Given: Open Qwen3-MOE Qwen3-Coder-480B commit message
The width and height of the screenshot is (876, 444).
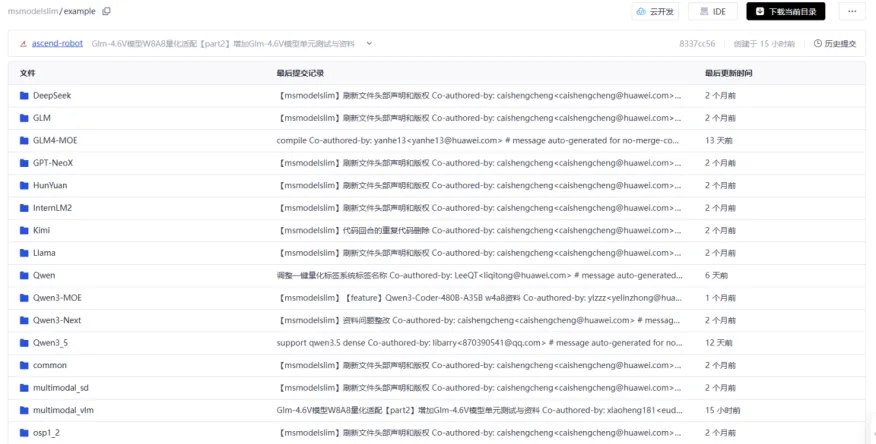Looking at the screenshot, I should click(479, 298).
